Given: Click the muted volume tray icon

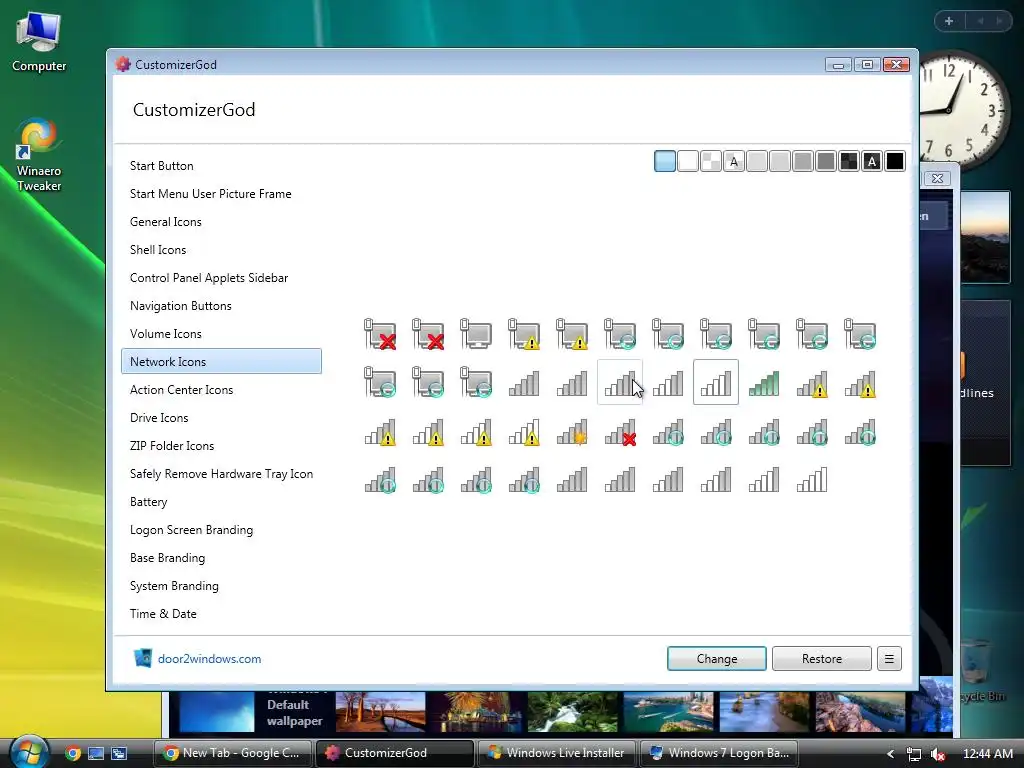Looking at the screenshot, I should coord(938,754).
